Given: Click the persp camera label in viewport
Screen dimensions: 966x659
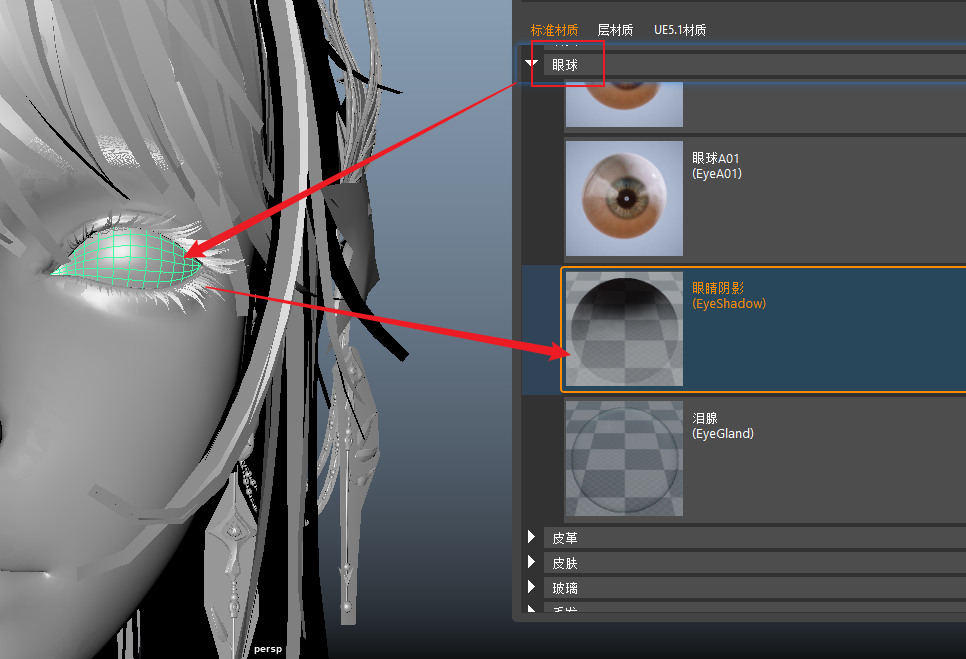Looking at the screenshot, I should click(268, 649).
